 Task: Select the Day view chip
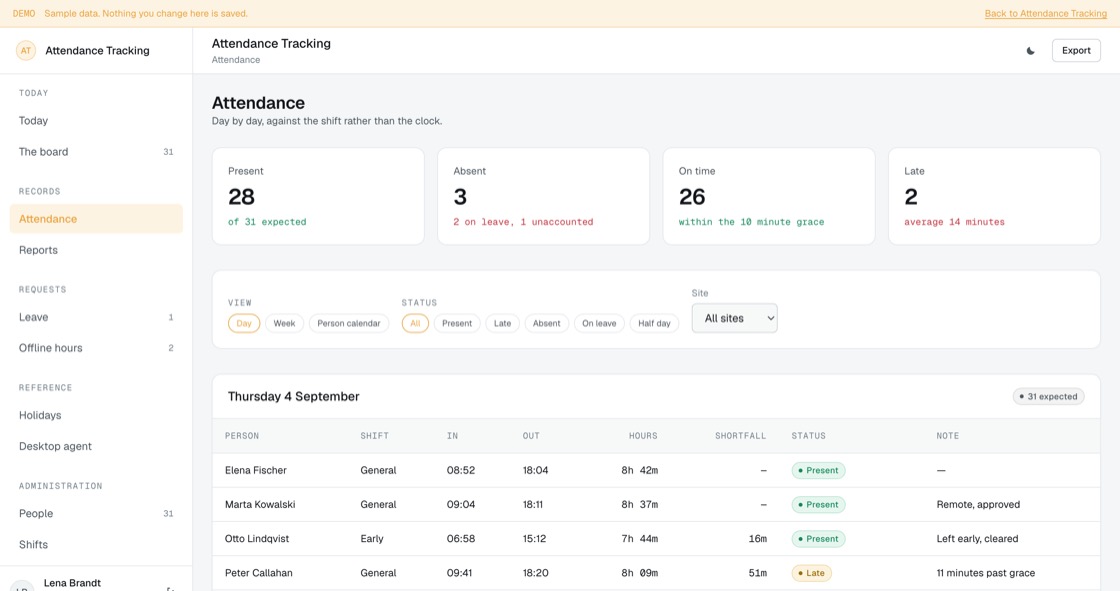244,324
